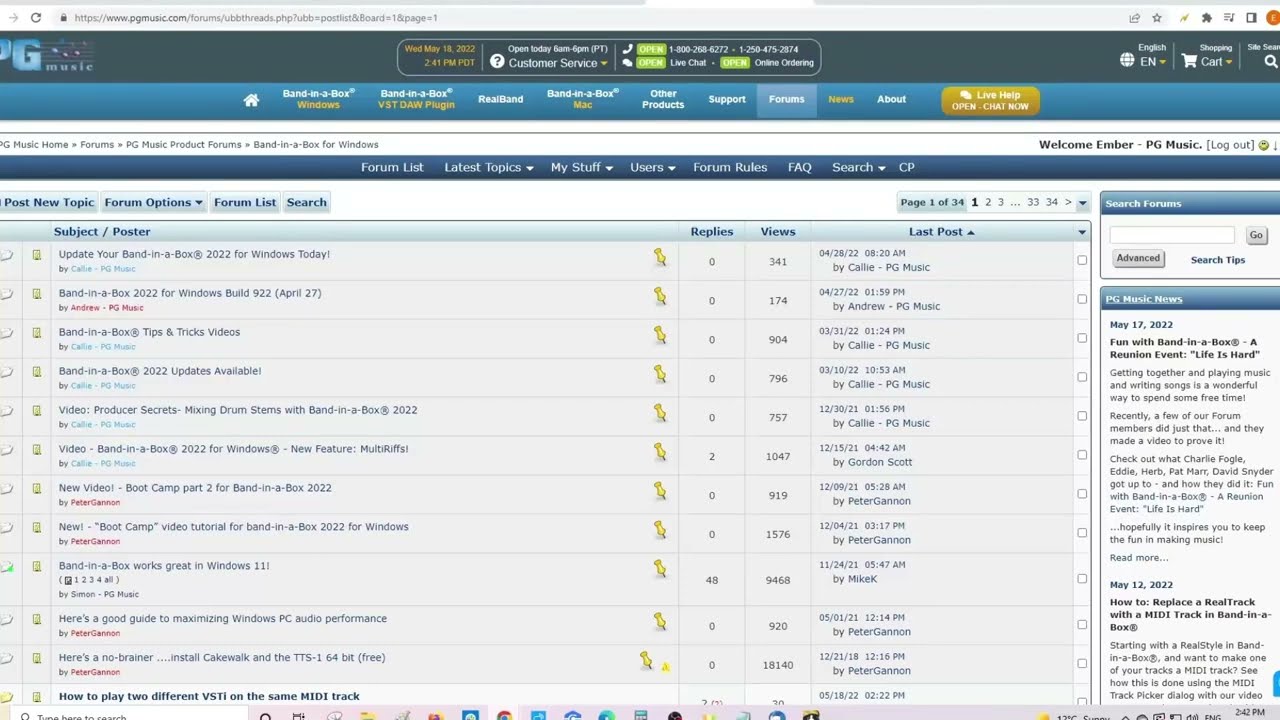Click the "Read more..." news link
The width and height of the screenshot is (1280, 720).
(1139, 558)
